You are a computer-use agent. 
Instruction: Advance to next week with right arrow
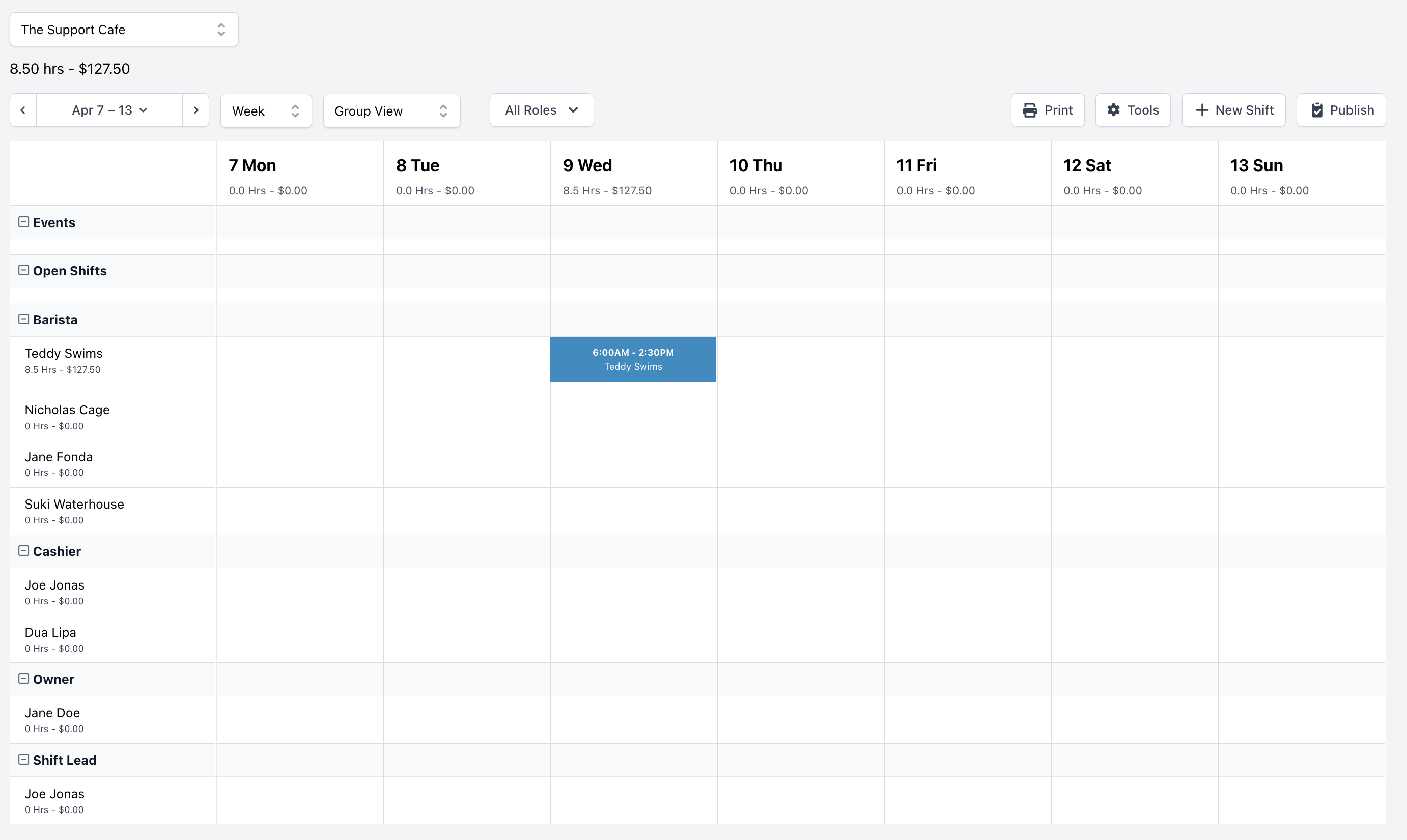pyautogui.click(x=196, y=110)
